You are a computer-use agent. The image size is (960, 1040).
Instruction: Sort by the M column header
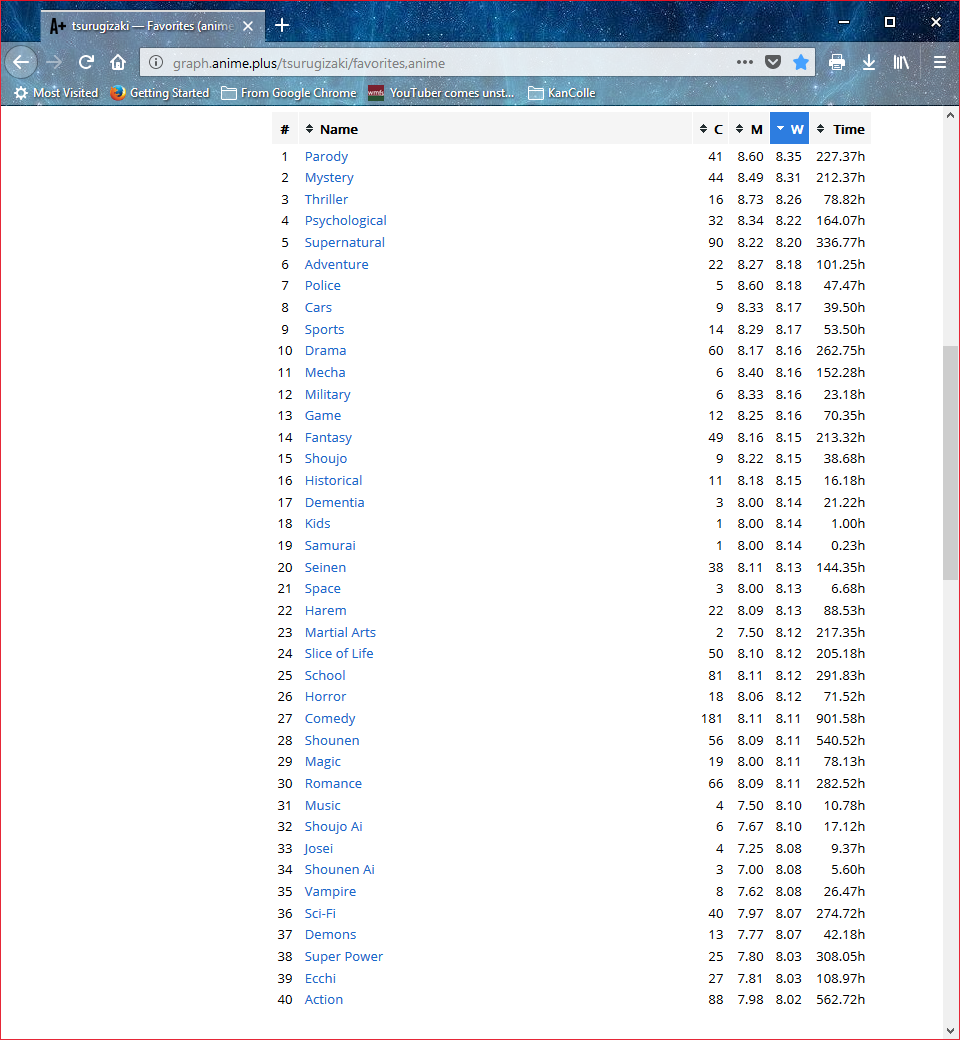pyautogui.click(x=750, y=129)
